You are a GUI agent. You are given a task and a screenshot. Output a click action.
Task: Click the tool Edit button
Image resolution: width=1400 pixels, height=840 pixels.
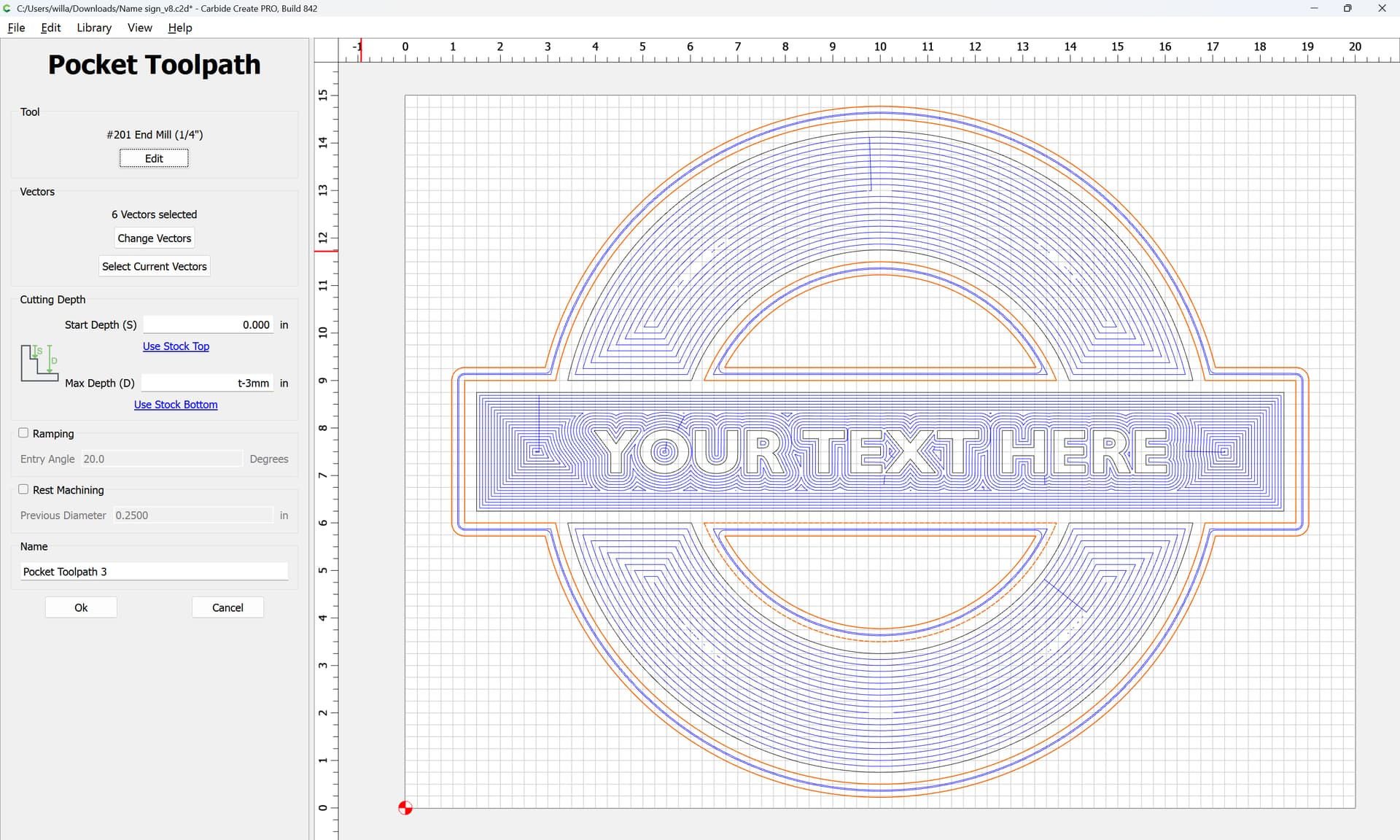click(x=154, y=158)
